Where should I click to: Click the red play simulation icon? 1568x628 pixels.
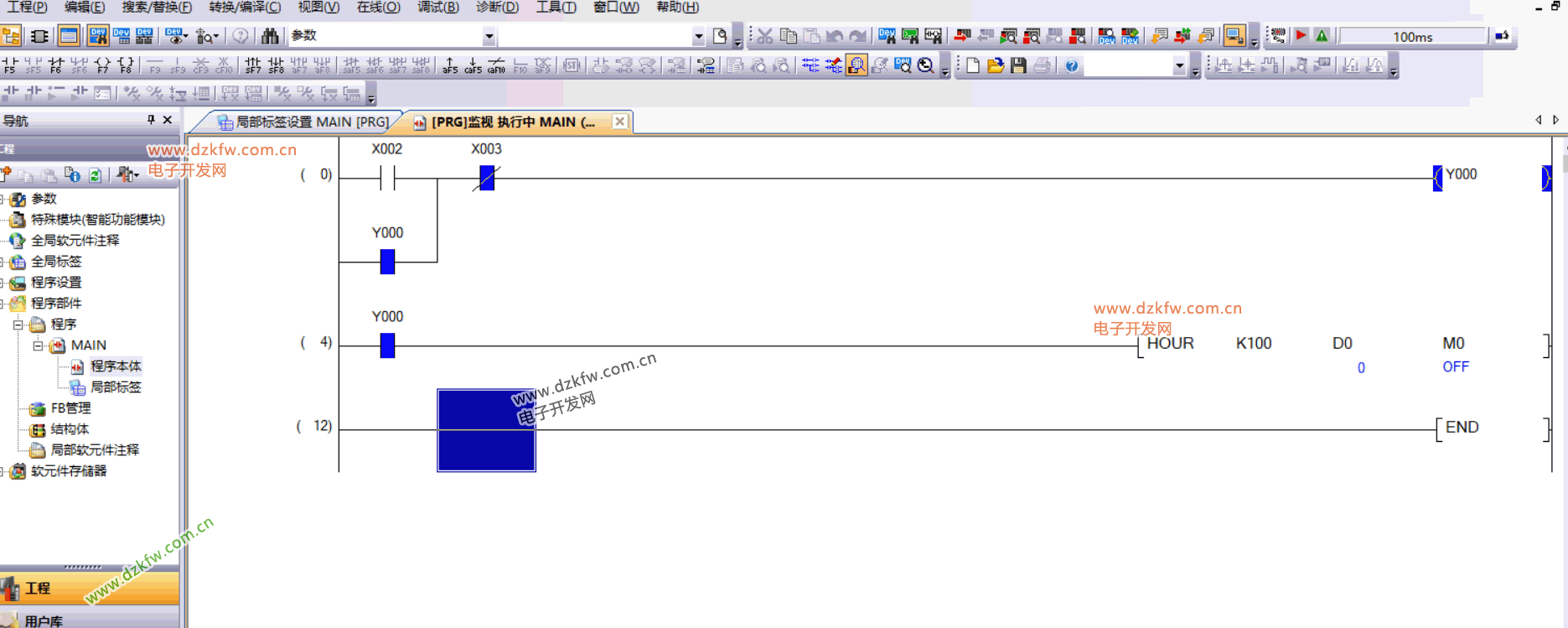1301,36
